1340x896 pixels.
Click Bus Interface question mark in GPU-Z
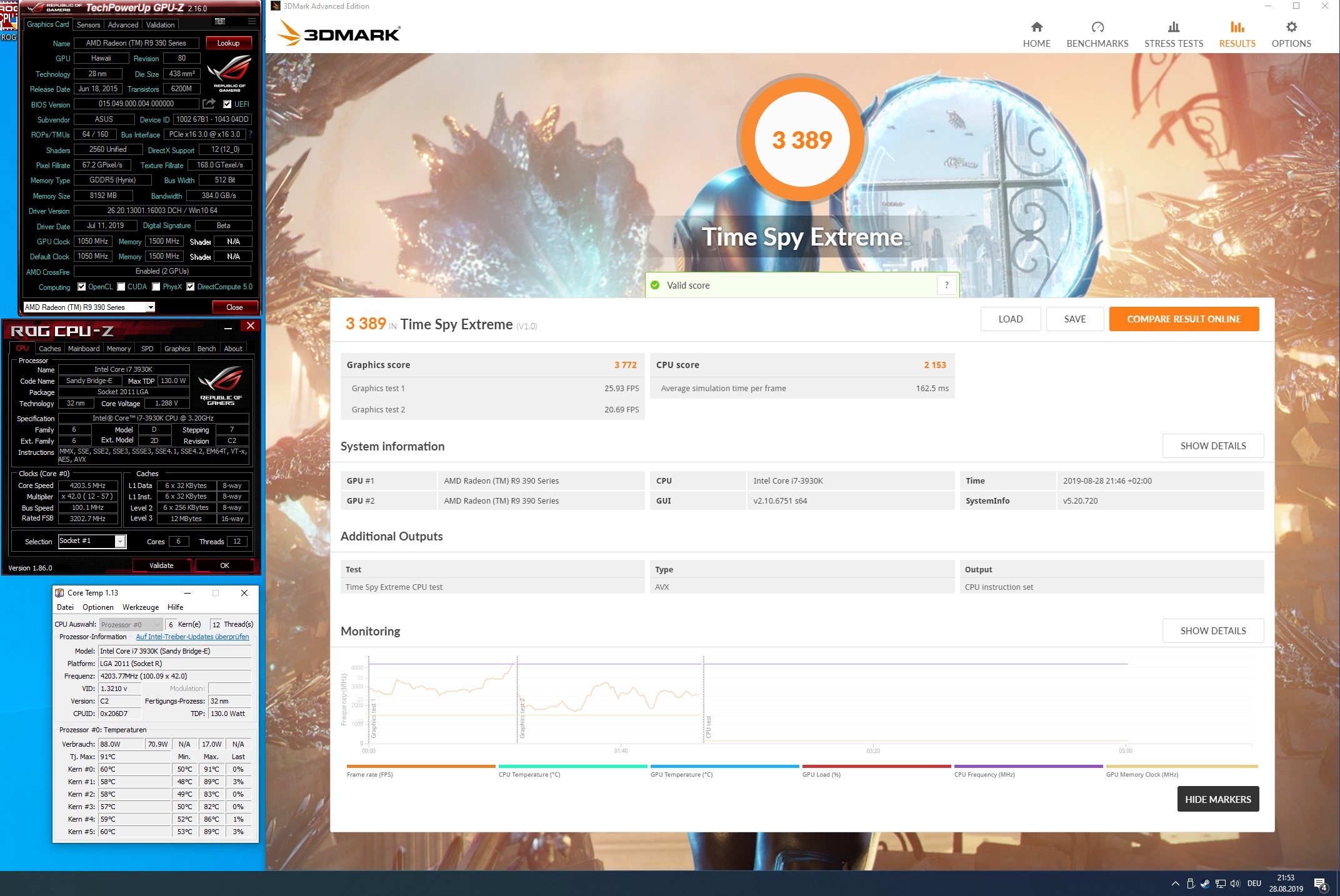tap(251, 134)
